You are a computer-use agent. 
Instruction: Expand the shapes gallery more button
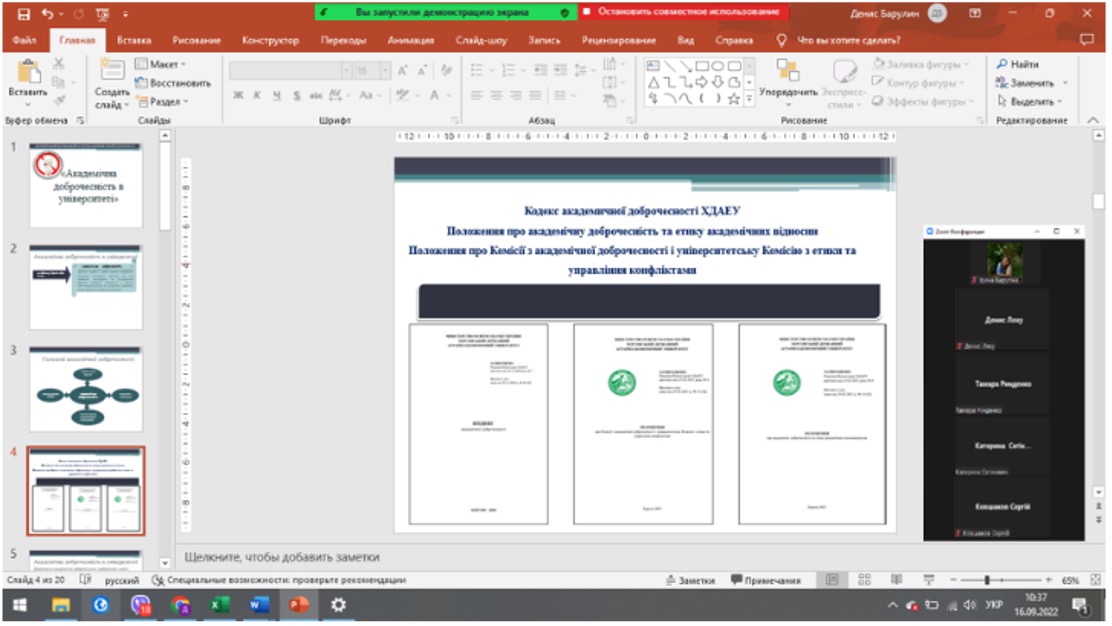(x=750, y=100)
